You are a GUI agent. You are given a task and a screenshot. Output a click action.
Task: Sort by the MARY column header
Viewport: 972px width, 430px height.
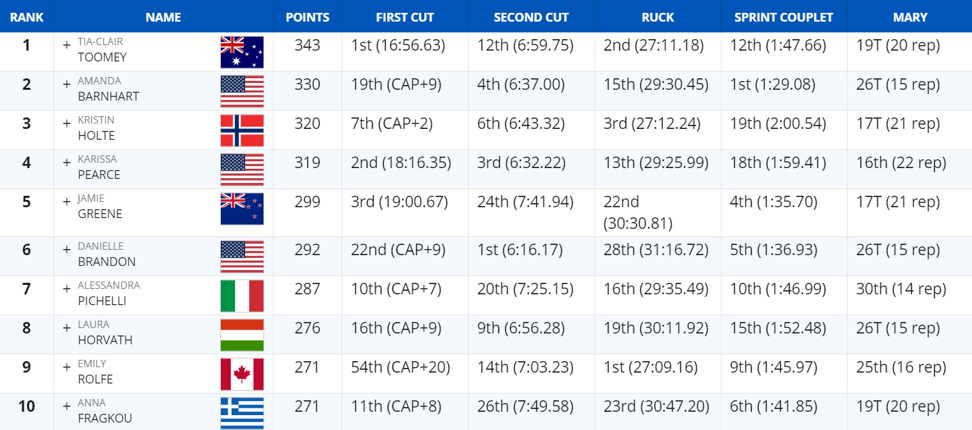910,17
